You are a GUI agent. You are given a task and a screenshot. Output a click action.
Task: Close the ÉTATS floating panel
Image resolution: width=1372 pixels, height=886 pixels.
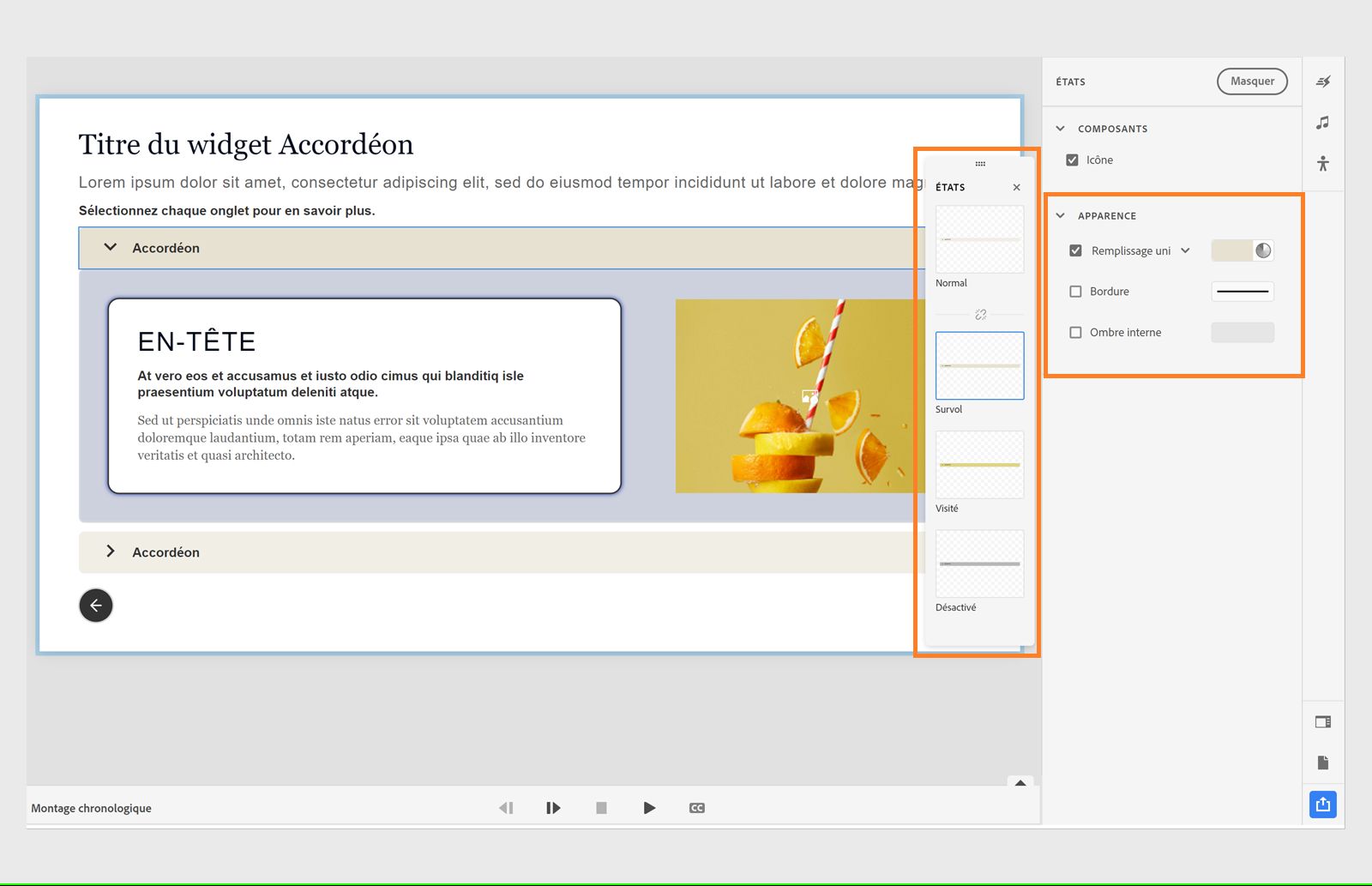point(1016,187)
